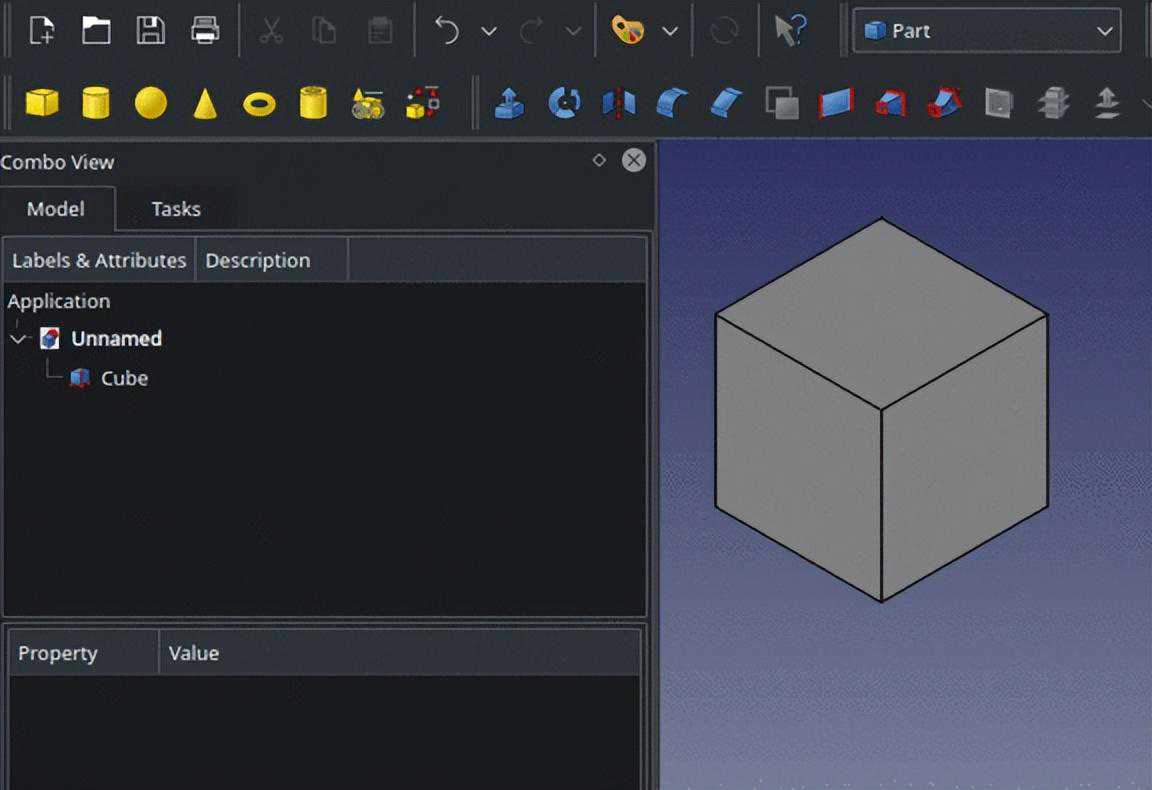Select the Revolve tool
Viewport: 1152px width, 790px height.
[565, 102]
